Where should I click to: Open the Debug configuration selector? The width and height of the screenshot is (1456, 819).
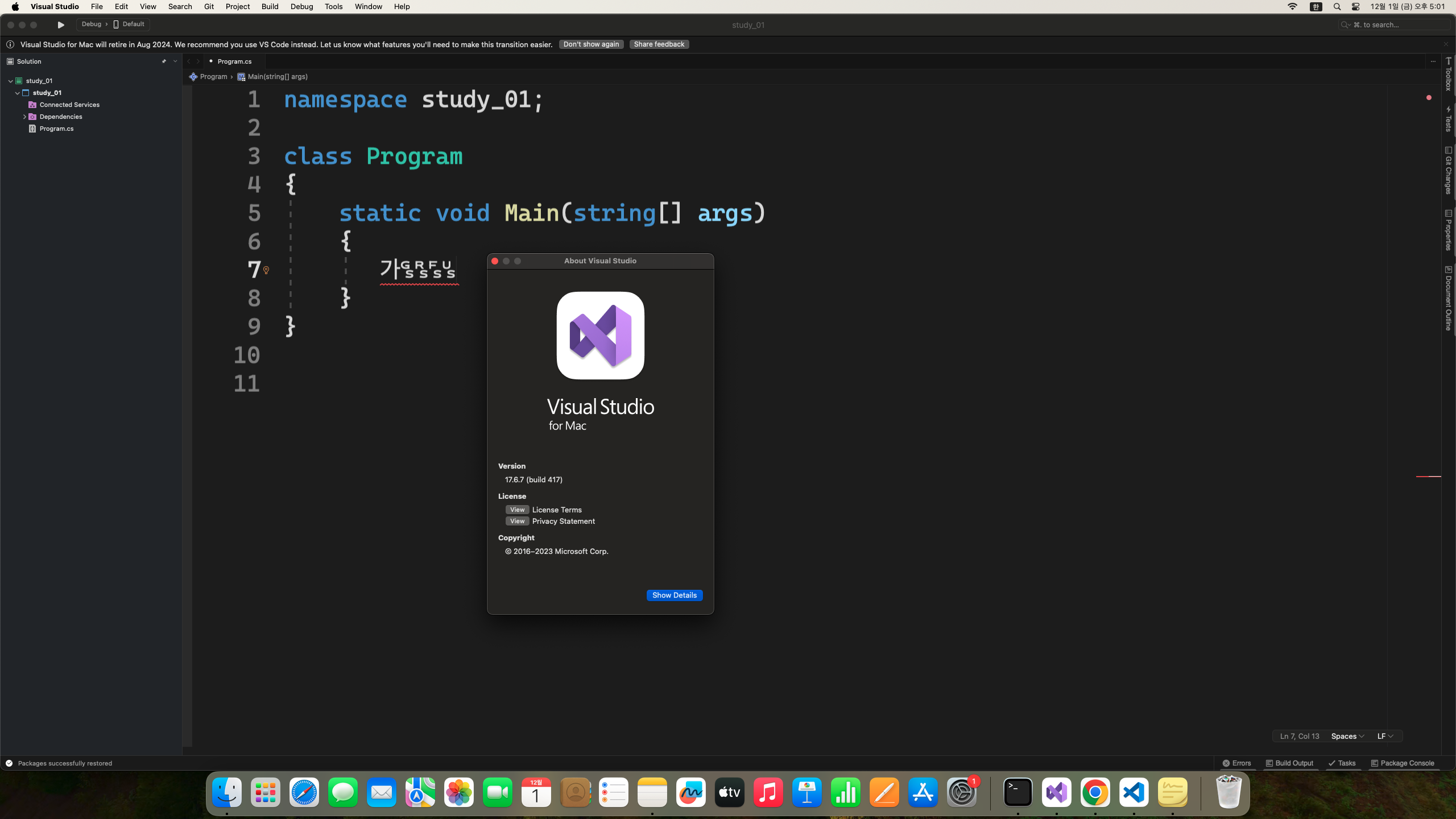coord(91,24)
